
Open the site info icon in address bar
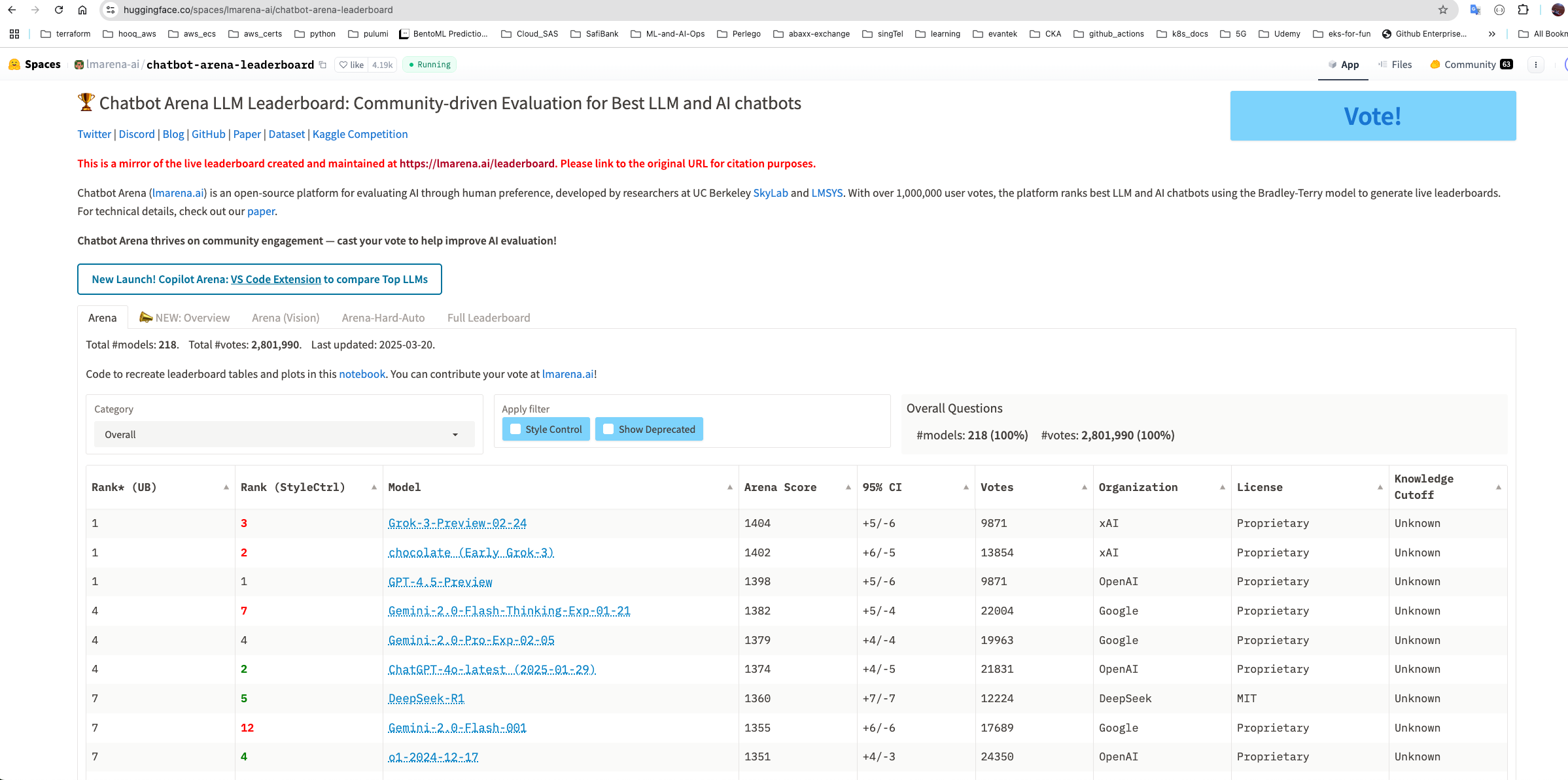[111, 10]
